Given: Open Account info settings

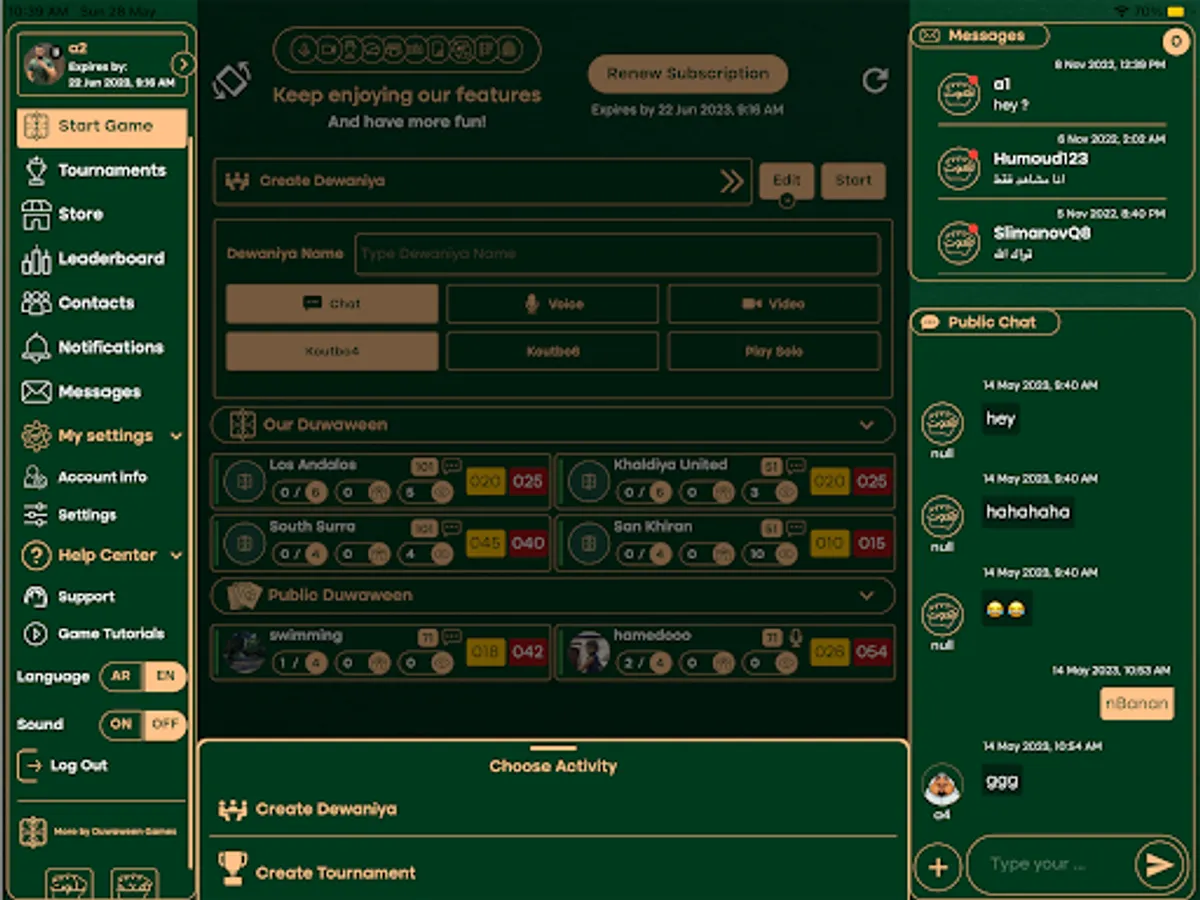Looking at the screenshot, I should [86, 477].
